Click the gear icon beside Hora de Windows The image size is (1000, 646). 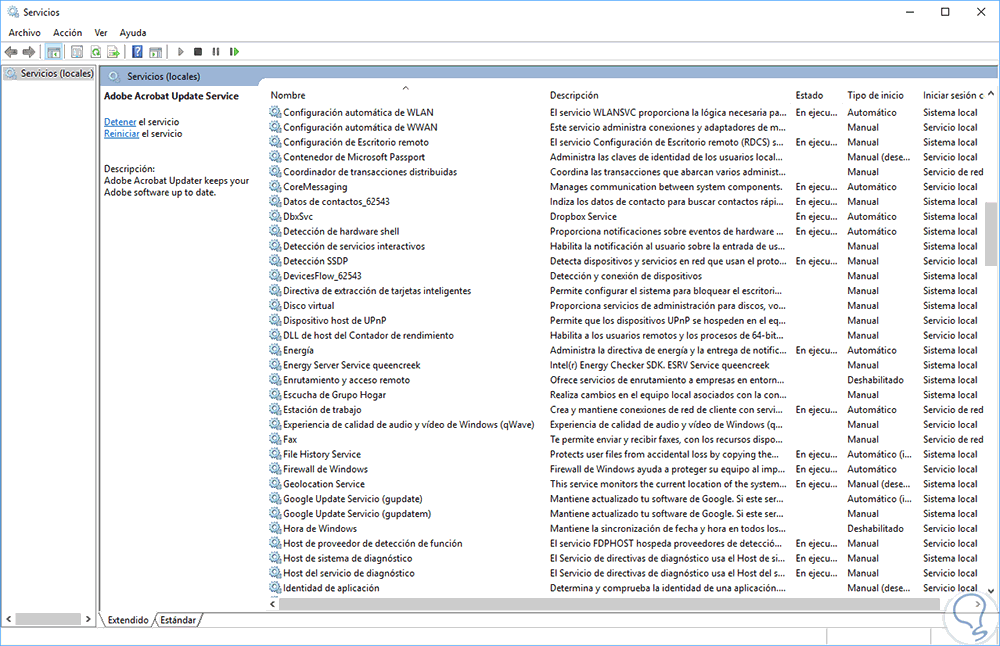point(275,528)
